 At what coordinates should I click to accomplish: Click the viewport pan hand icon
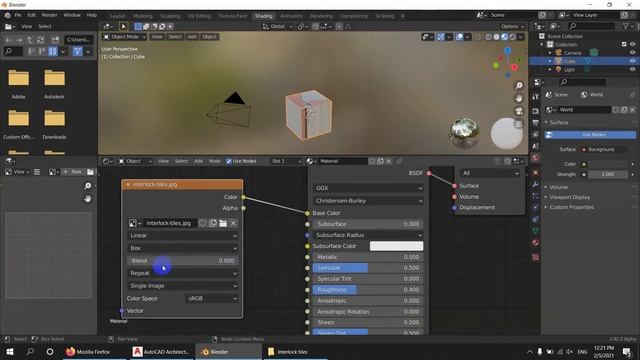519,98
